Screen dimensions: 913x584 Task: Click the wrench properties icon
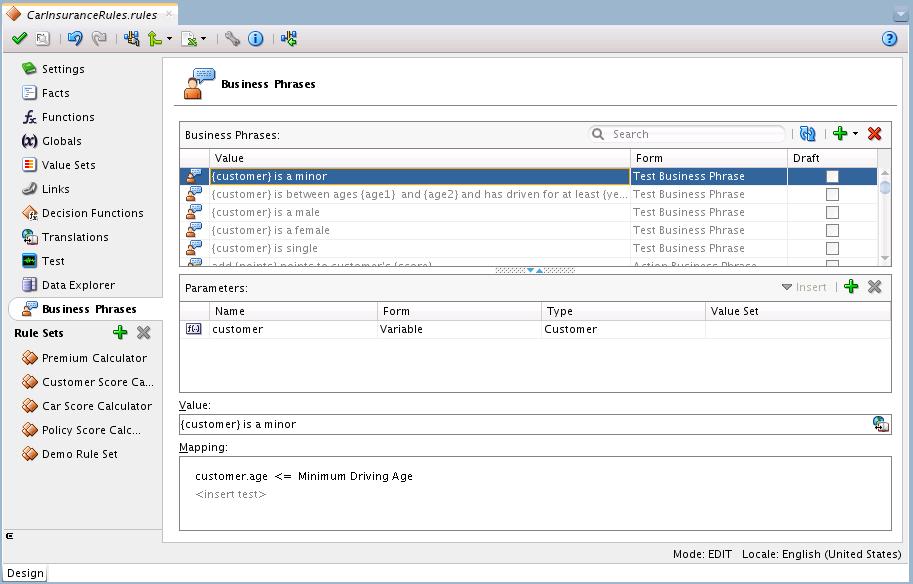[232, 38]
